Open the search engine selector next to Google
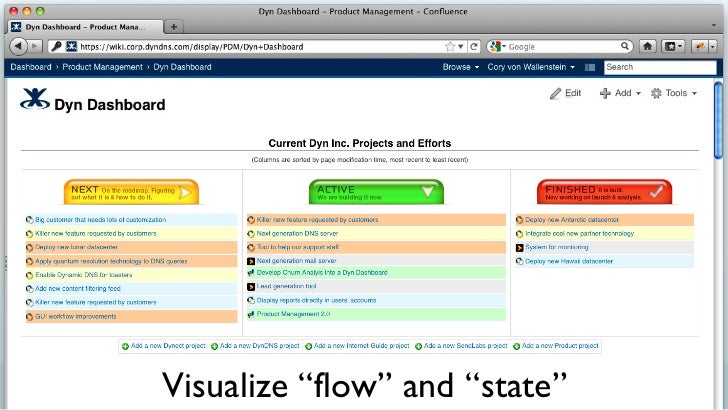This screenshot has height=410, width=728. pyautogui.click(x=497, y=46)
